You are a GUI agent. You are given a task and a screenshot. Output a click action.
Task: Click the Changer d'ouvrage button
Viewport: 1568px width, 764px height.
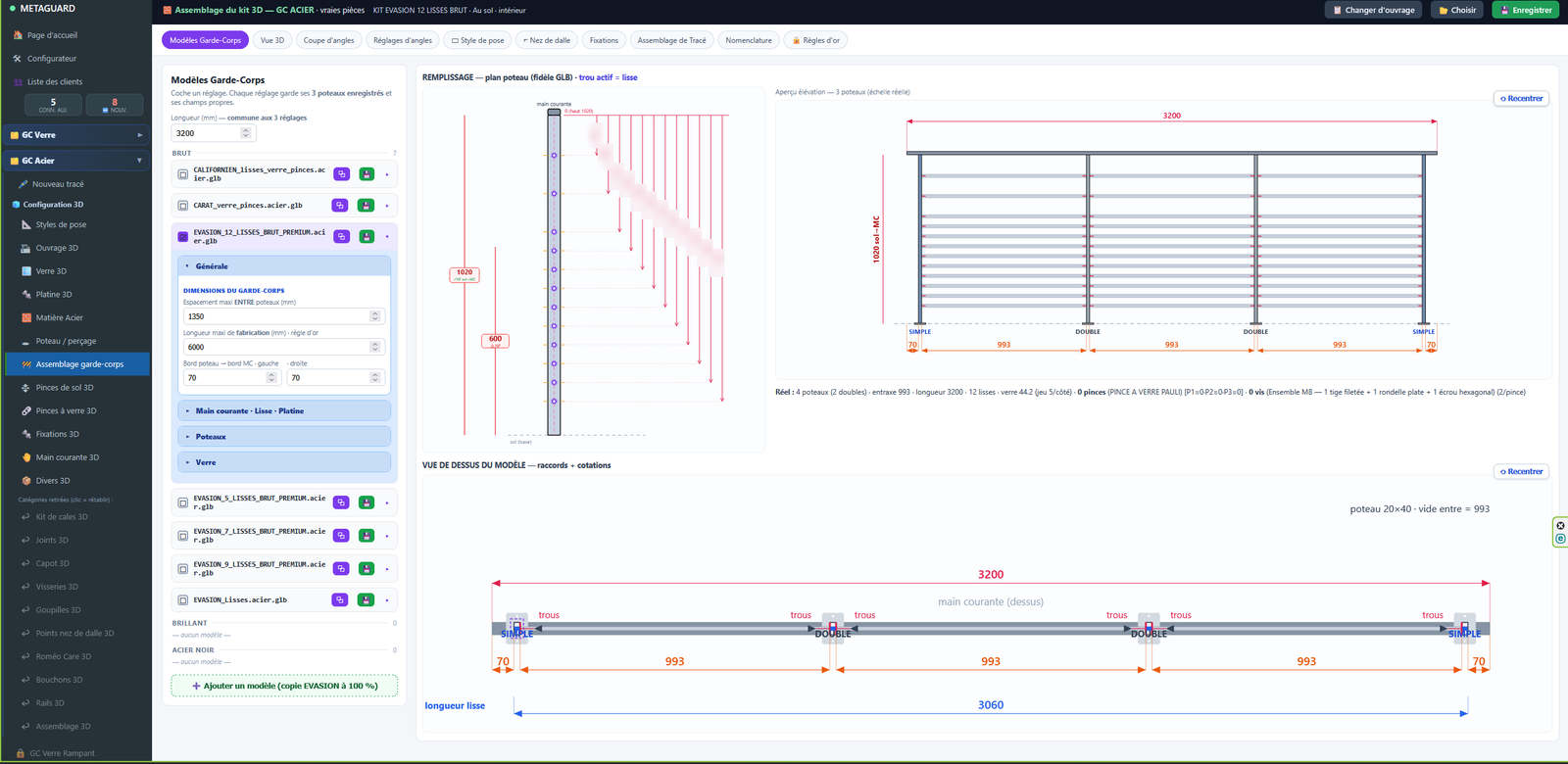click(x=1375, y=10)
